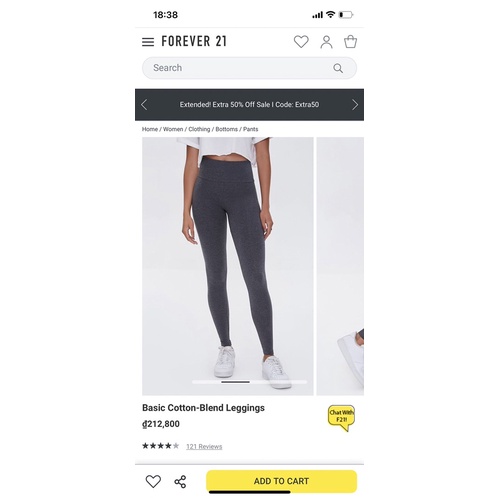Show previous promo banner with left arrow

(144, 105)
